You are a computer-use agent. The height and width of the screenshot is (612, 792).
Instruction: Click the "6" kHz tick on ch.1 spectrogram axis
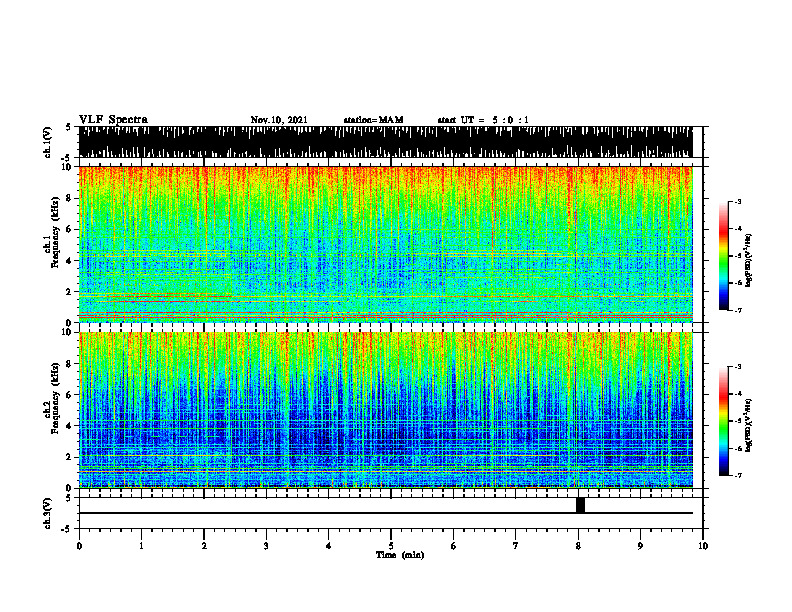click(x=70, y=230)
